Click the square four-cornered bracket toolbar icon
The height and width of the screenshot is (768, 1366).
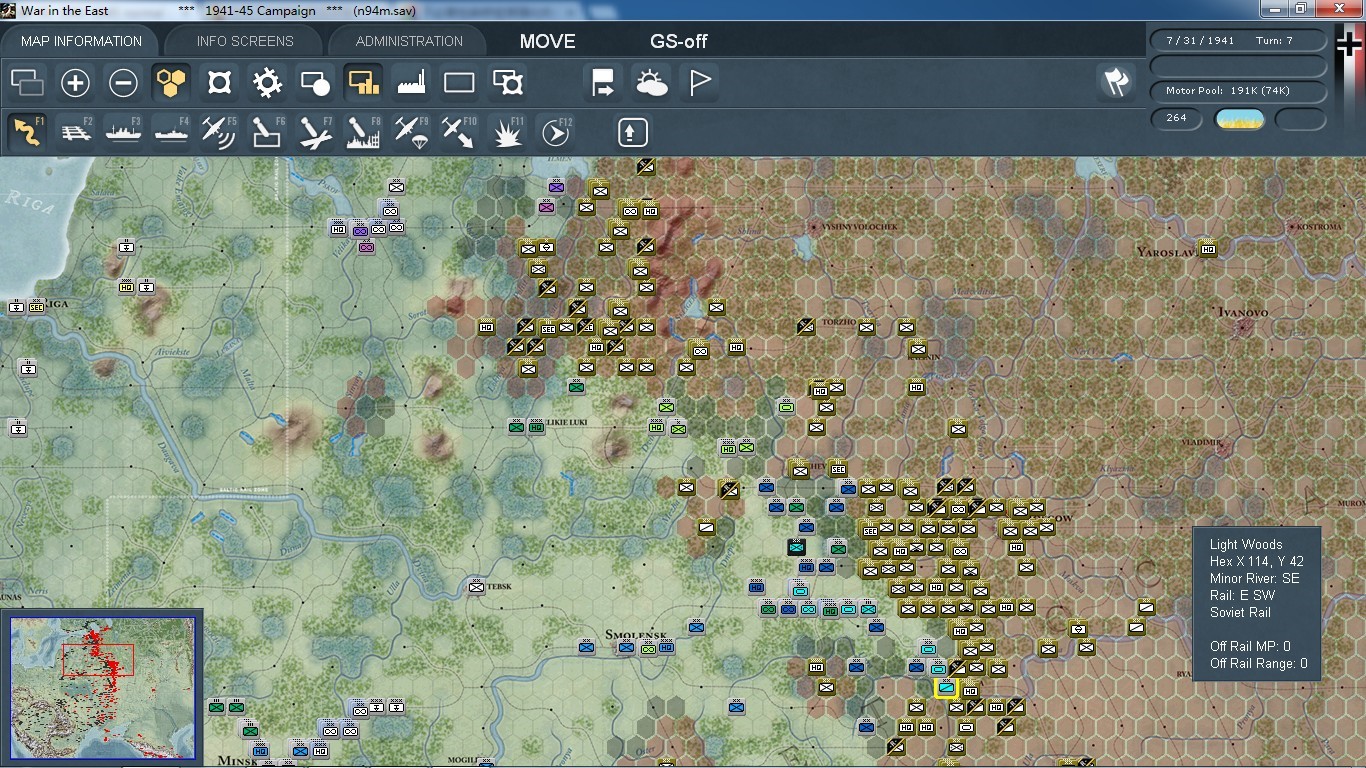point(219,82)
